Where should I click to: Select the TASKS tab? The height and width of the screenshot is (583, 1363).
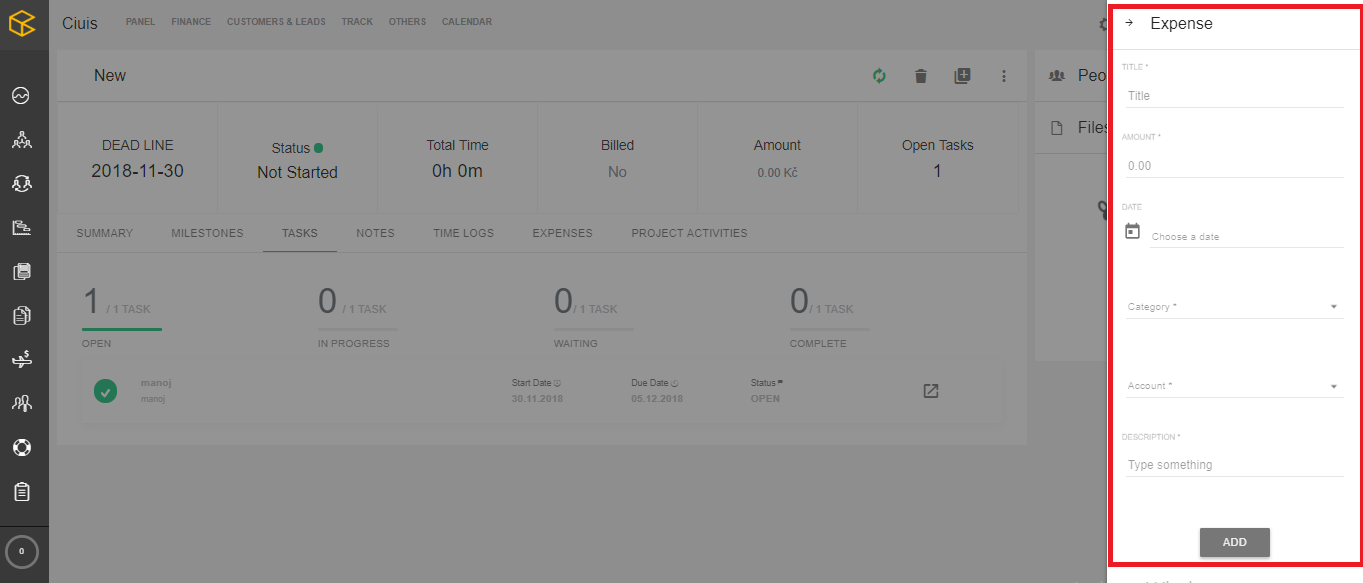300,233
